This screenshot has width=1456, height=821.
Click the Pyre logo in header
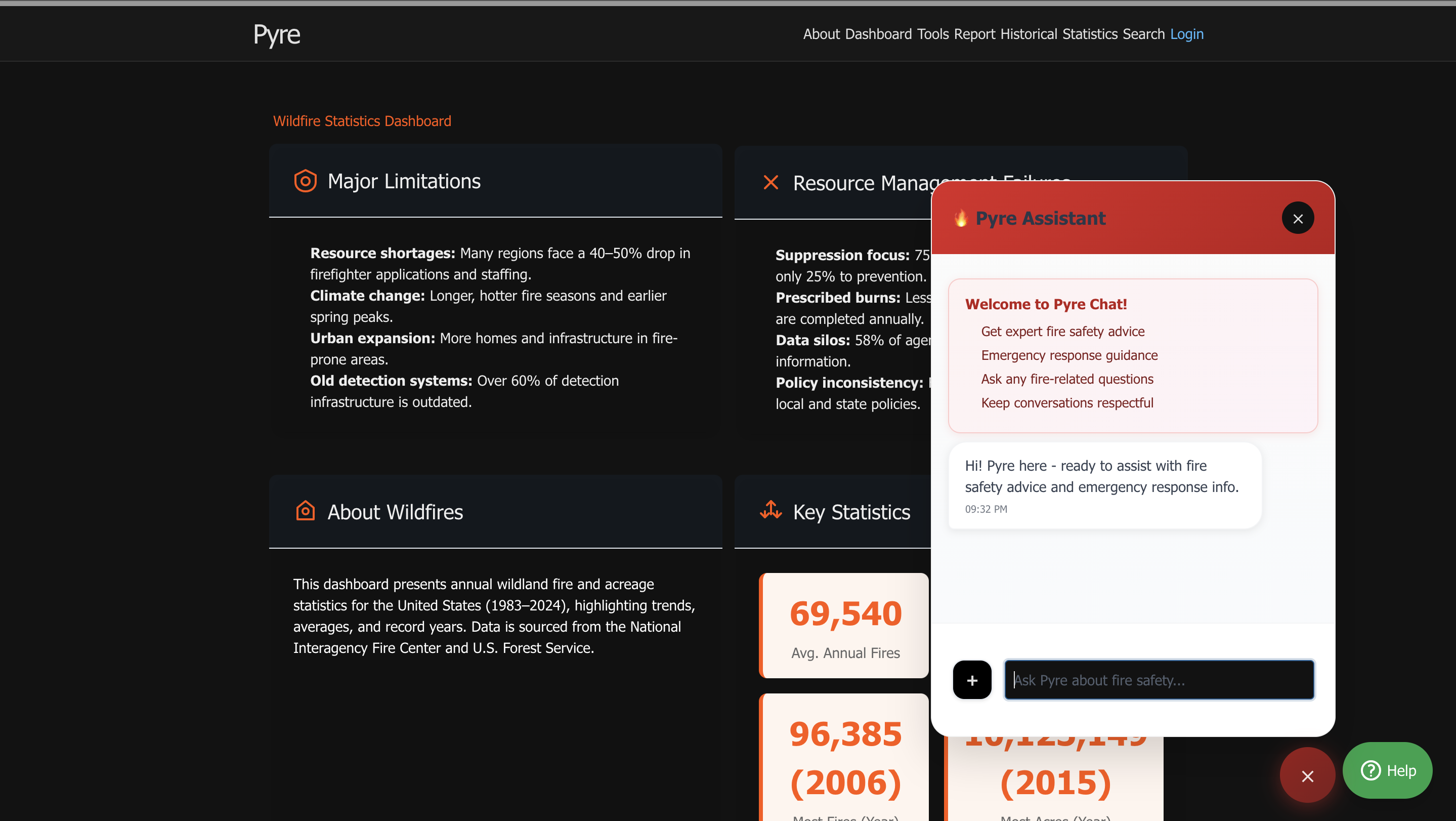[x=276, y=34]
